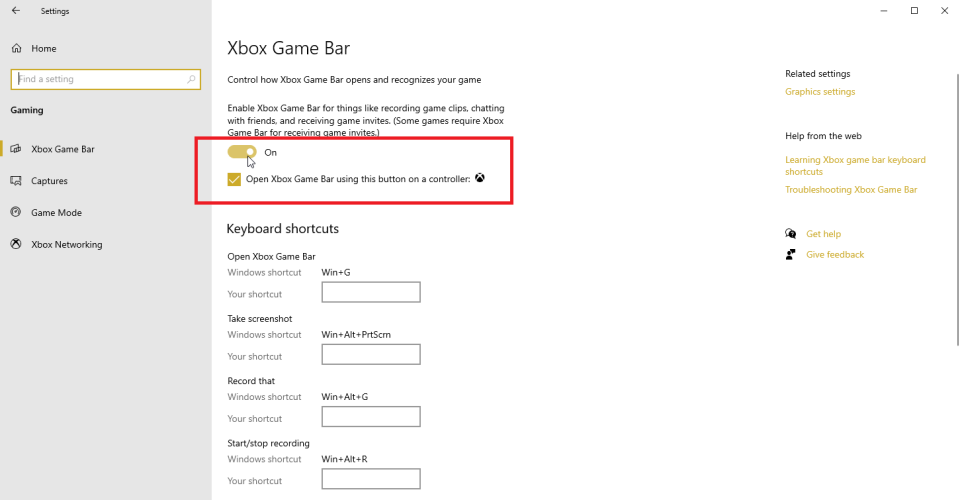Click the Win+G shortcut text
This screenshot has height=500, width=960.
pos(336,272)
